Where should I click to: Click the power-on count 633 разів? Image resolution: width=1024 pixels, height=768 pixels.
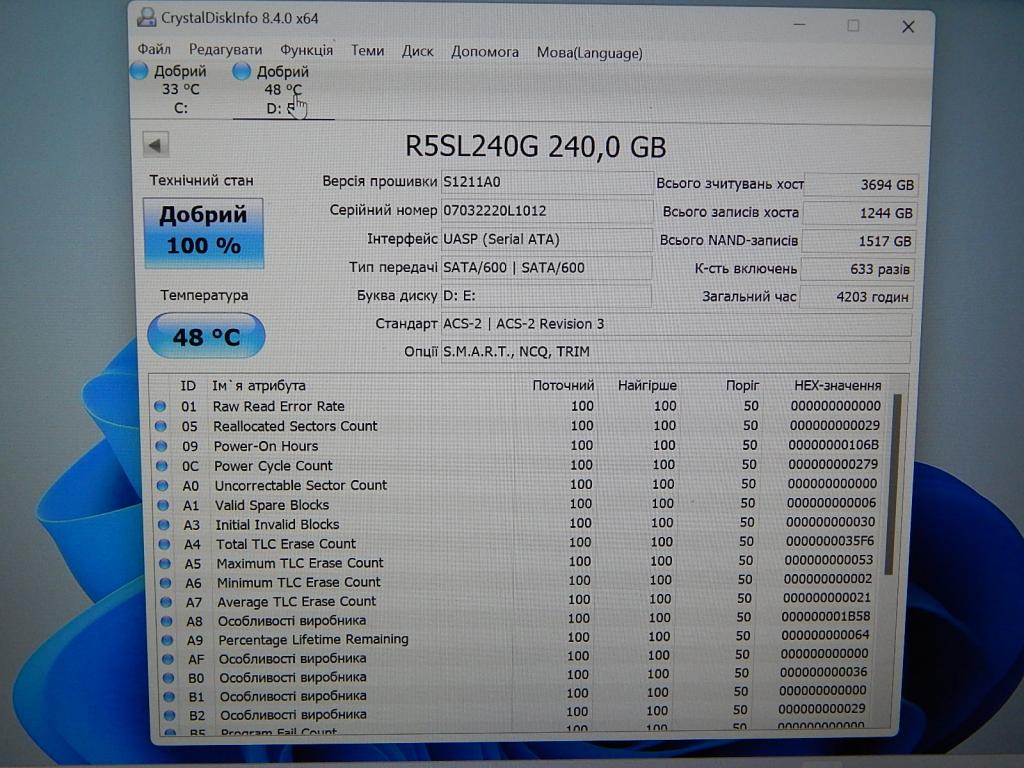[857, 269]
